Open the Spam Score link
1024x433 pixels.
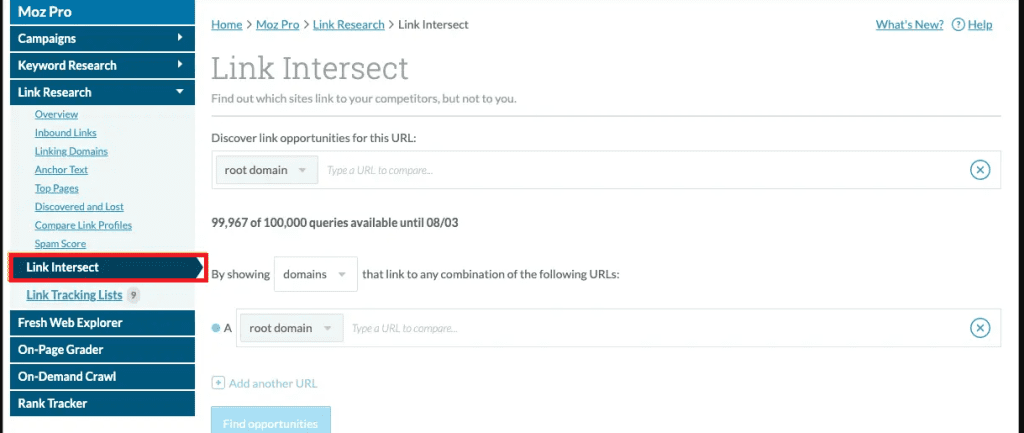(x=60, y=244)
